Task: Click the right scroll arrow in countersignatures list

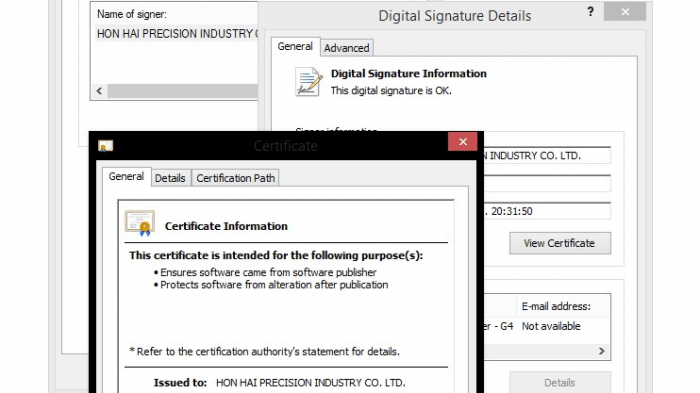Action: click(x=602, y=351)
